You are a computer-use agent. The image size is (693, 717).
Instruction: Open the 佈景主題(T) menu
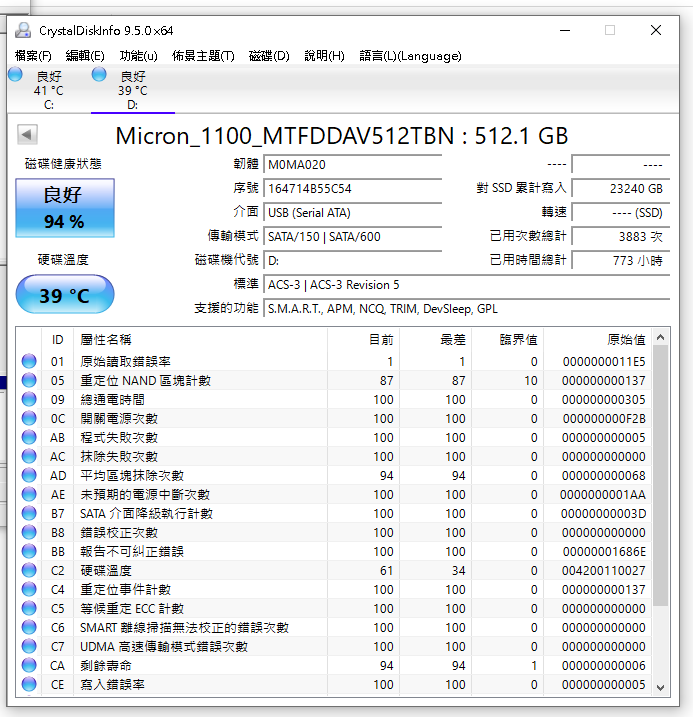203,56
